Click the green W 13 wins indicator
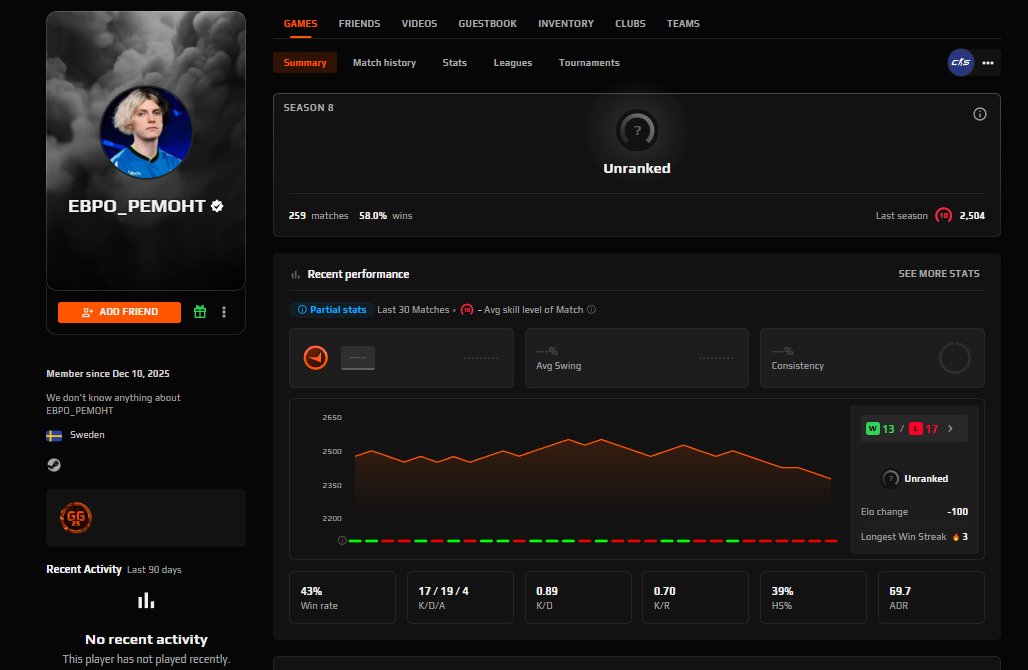This screenshot has width=1028, height=670. (880, 429)
